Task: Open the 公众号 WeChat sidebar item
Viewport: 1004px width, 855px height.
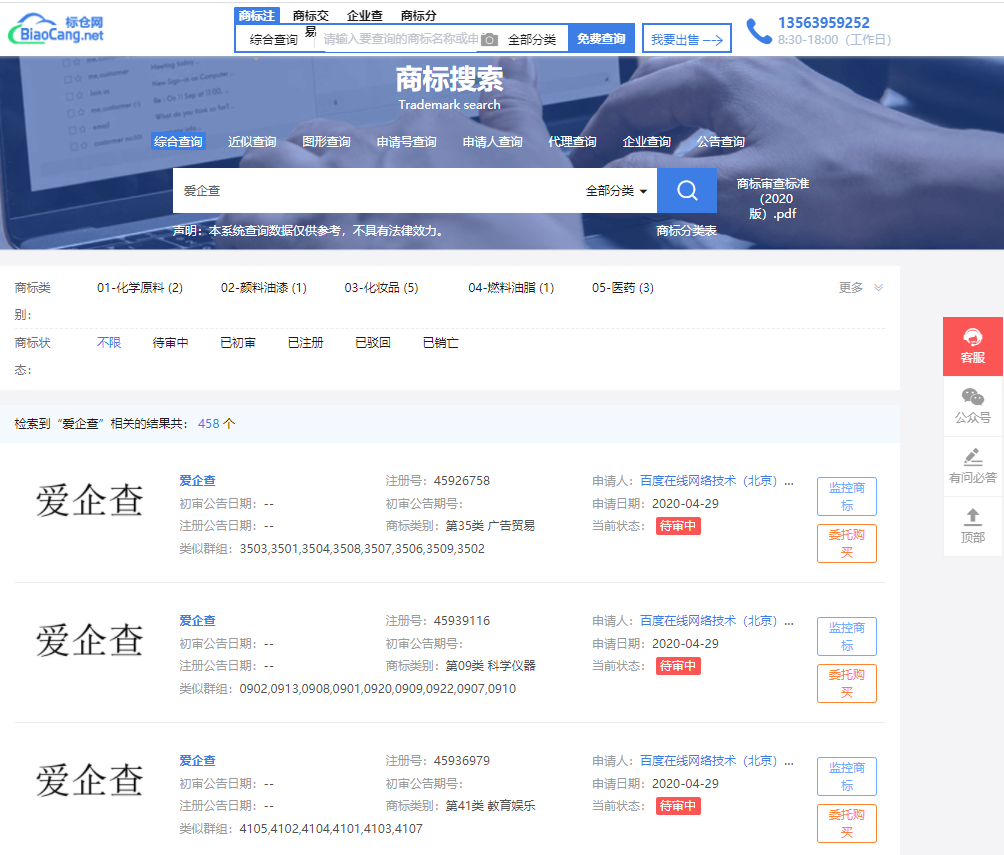Action: [973, 406]
